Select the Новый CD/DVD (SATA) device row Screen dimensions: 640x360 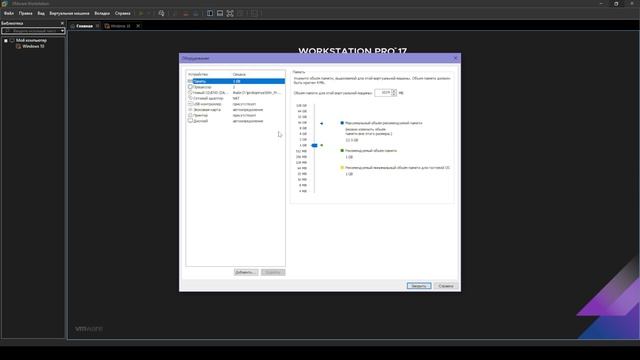pyautogui.click(x=236, y=93)
